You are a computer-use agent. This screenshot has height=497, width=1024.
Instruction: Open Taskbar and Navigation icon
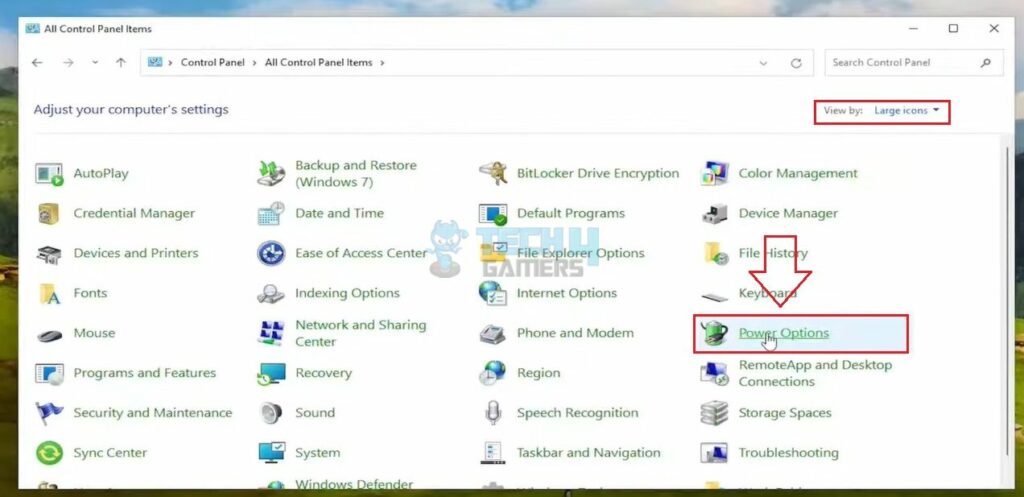pyautogui.click(x=493, y=453)
